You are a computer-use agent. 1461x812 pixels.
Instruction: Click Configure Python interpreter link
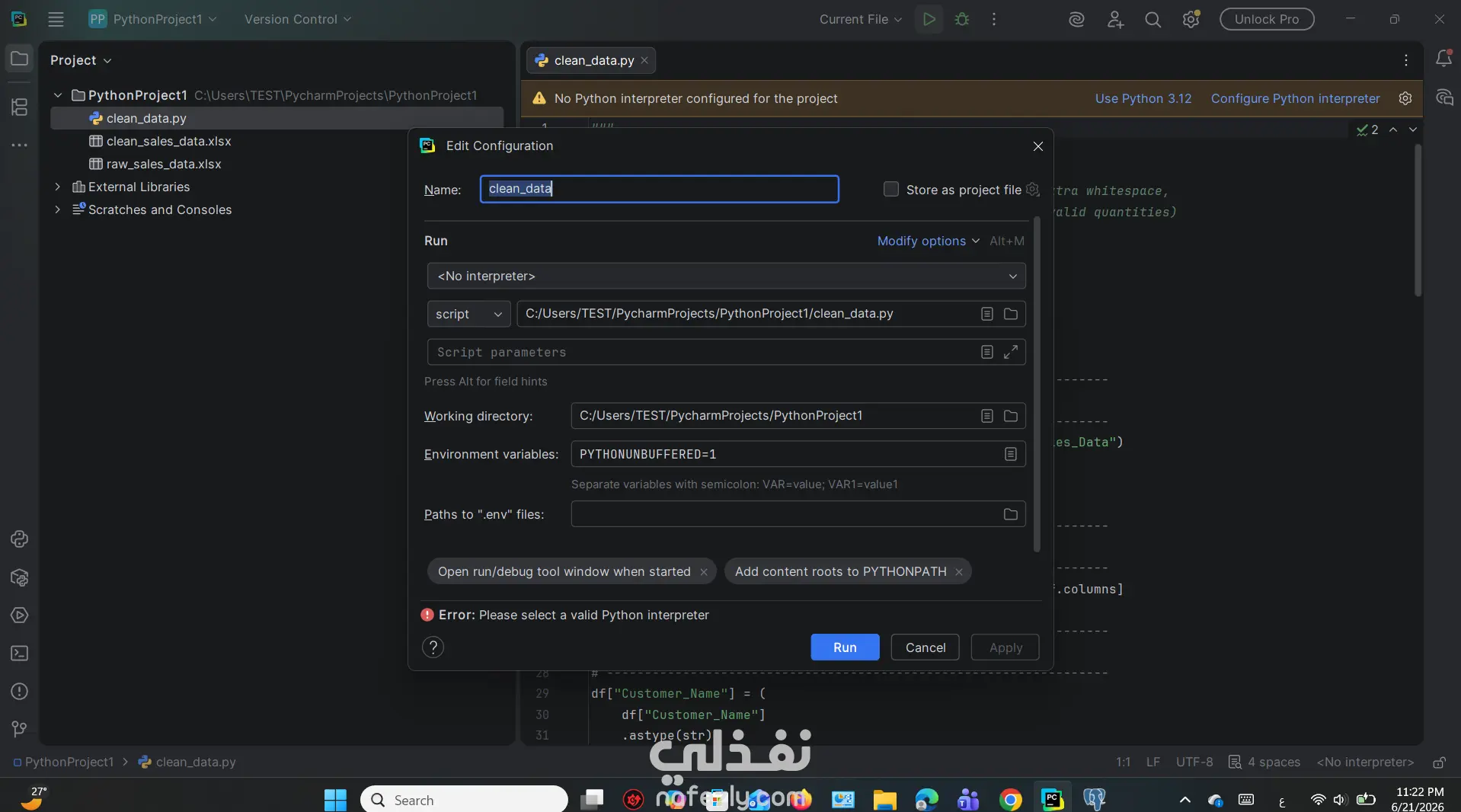[x=1295, y=98]
